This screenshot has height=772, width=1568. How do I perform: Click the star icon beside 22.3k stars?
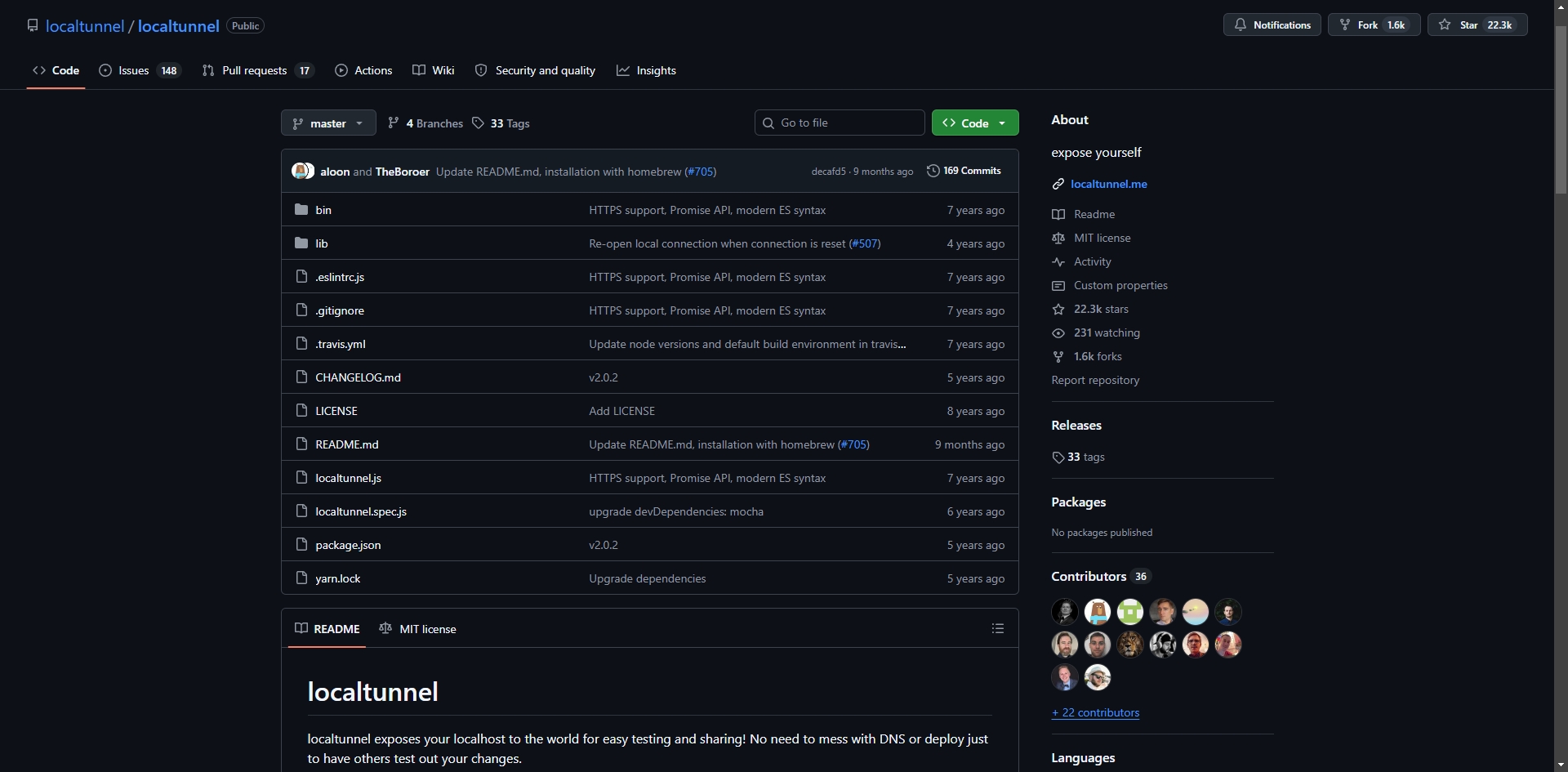[x=1058, y=309]
